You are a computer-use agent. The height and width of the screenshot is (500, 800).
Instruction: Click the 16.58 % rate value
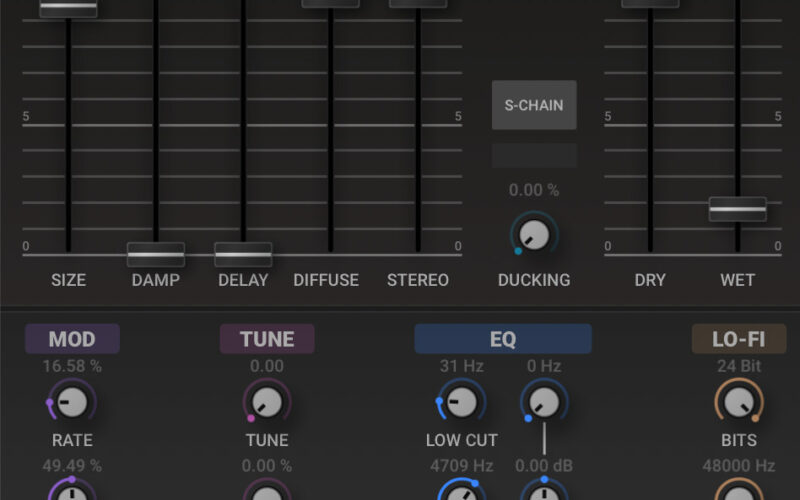72,366
